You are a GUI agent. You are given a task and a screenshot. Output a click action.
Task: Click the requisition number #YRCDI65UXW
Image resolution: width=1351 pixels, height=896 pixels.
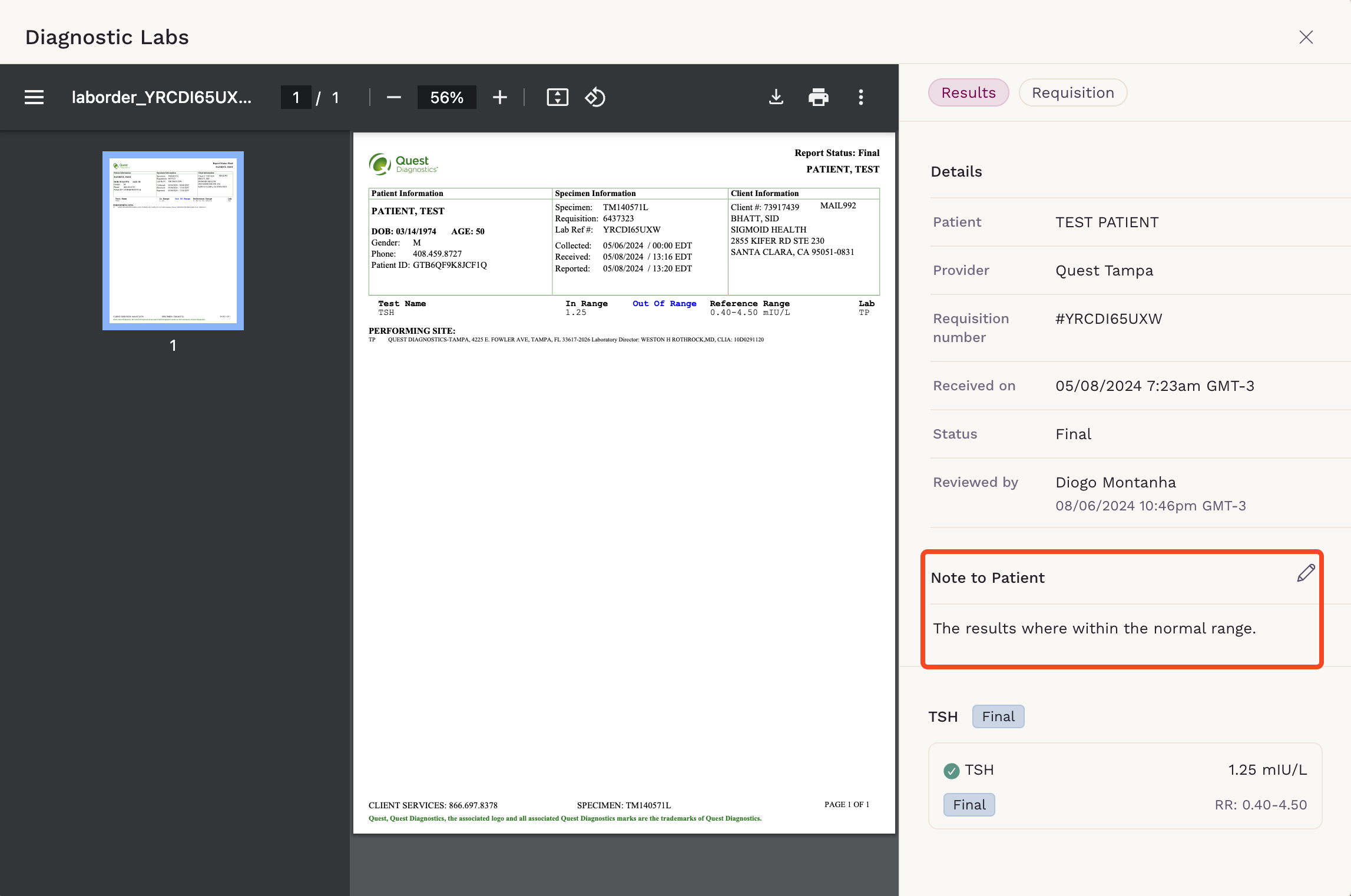click(x=1108, y=319)
